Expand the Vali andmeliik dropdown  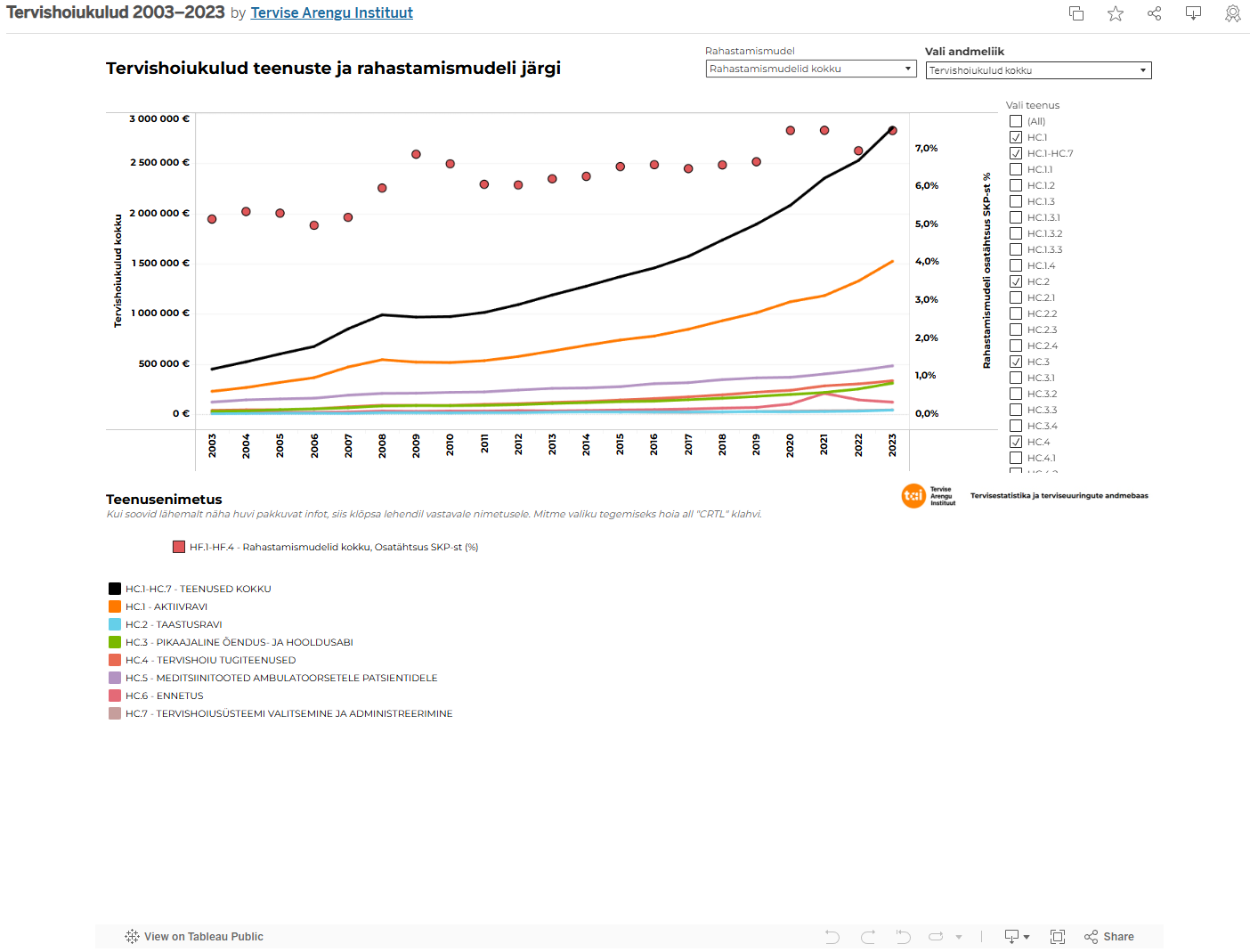tap(1143, 69)
